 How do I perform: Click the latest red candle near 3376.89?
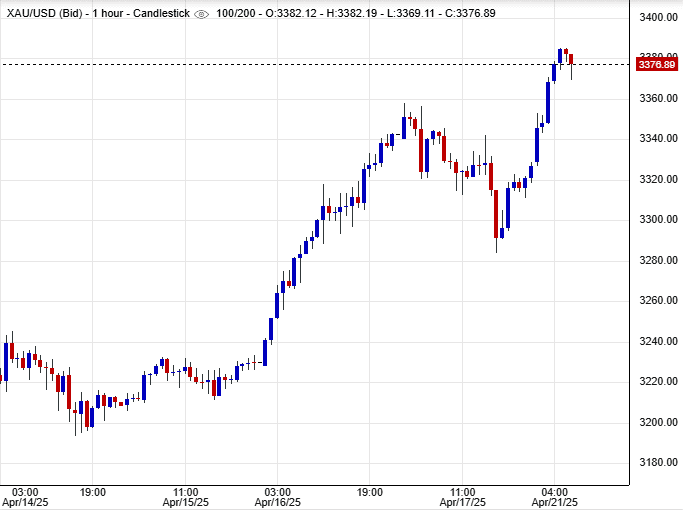click(571, 60)
